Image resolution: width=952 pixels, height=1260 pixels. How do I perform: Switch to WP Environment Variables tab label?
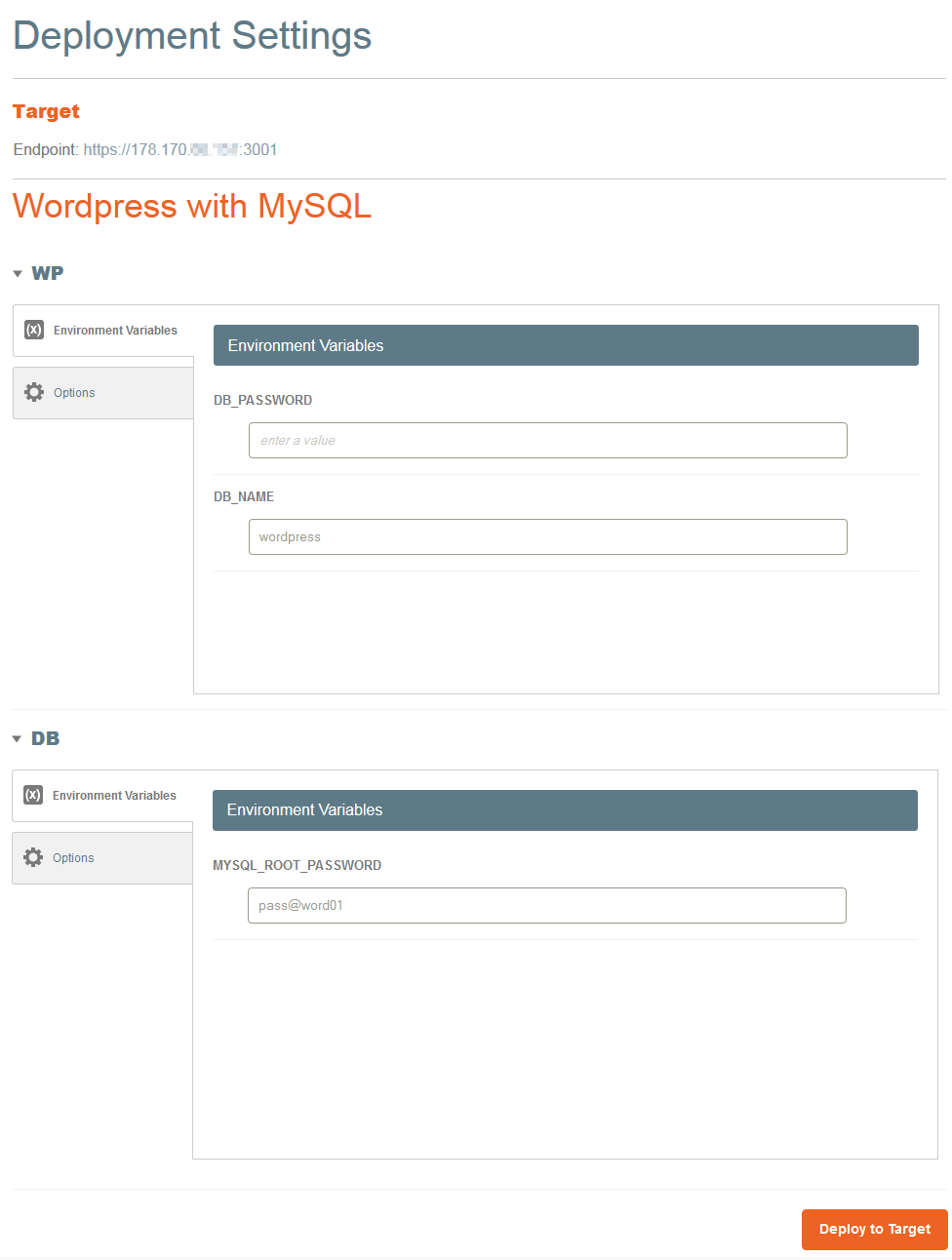pos(115,331)
